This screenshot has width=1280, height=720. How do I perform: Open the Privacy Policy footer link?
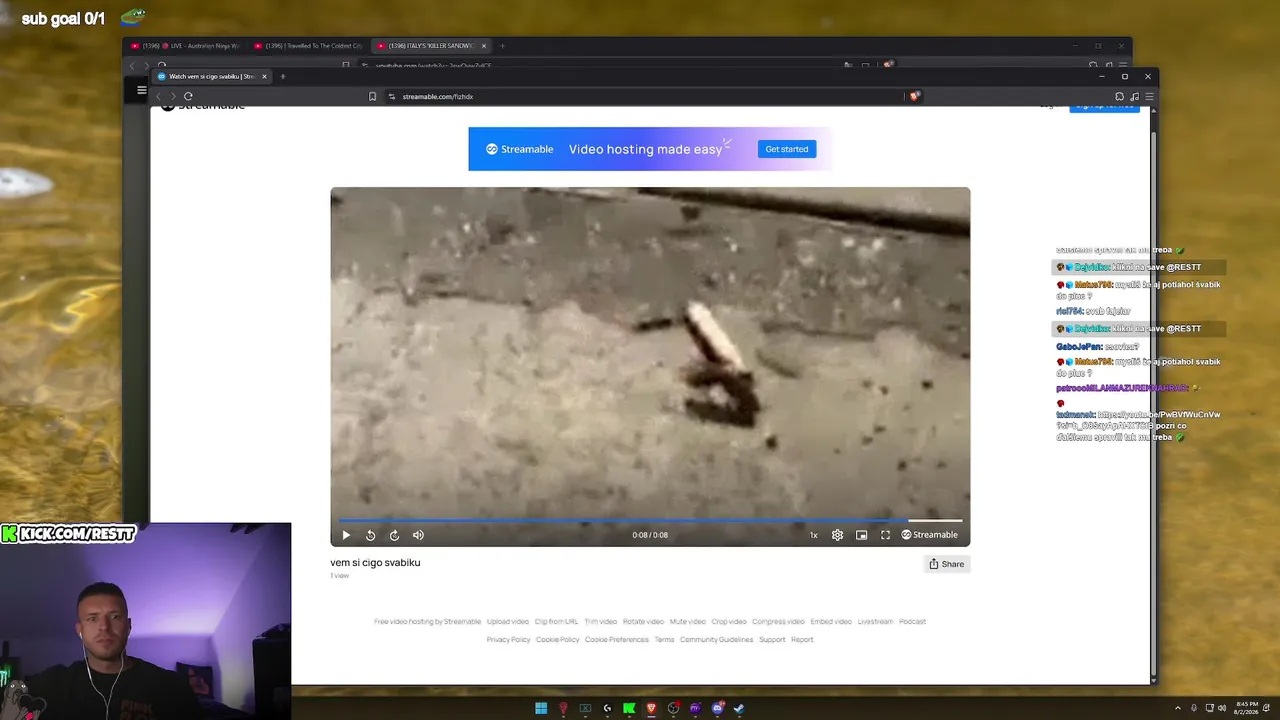508,640
